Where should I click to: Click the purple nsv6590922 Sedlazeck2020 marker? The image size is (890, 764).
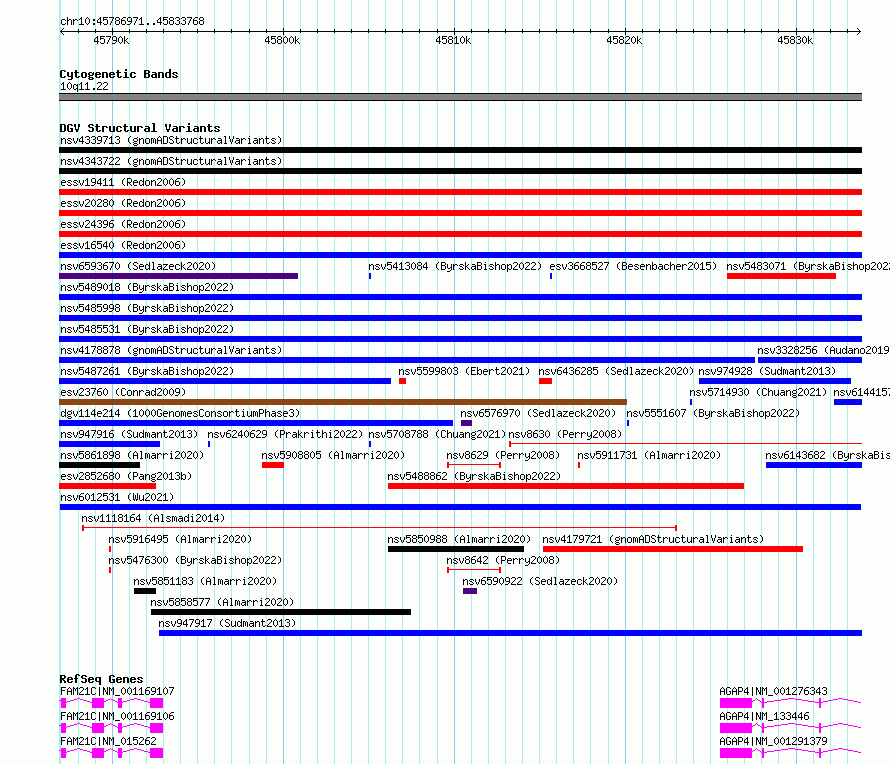[x=470, y=591]
